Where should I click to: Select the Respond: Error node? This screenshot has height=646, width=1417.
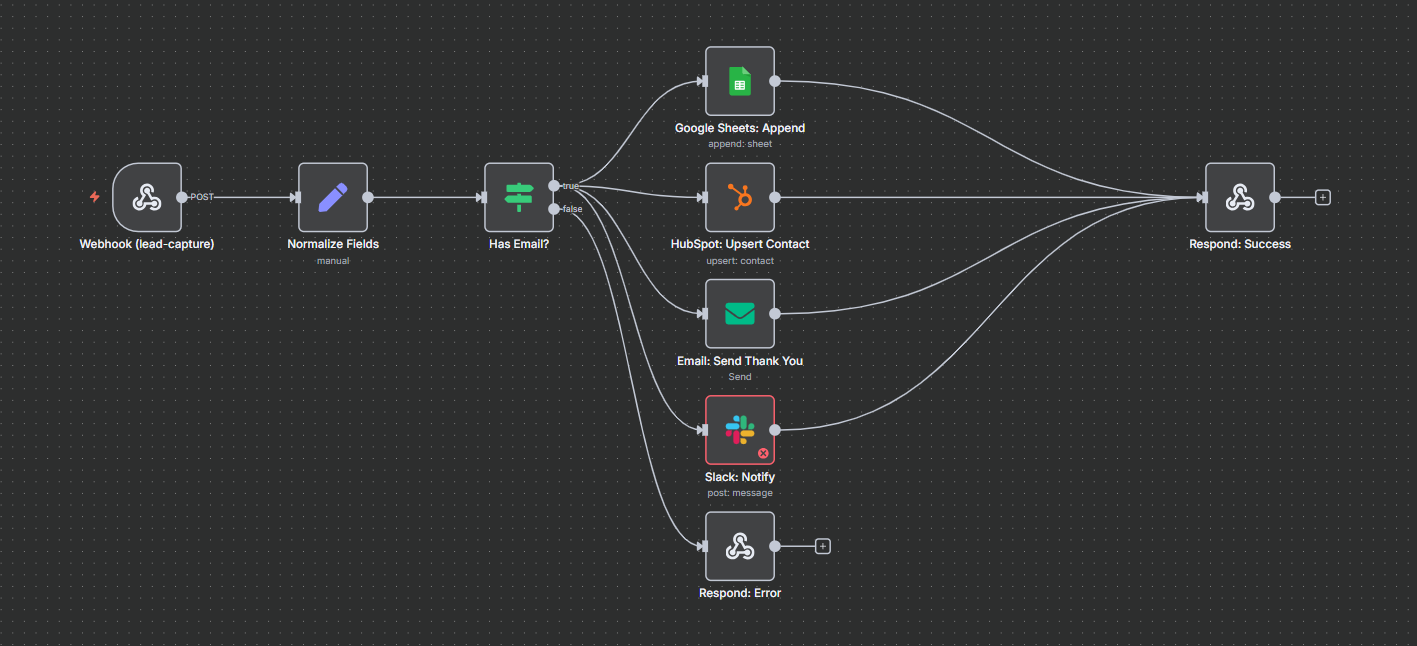(740, 546)
